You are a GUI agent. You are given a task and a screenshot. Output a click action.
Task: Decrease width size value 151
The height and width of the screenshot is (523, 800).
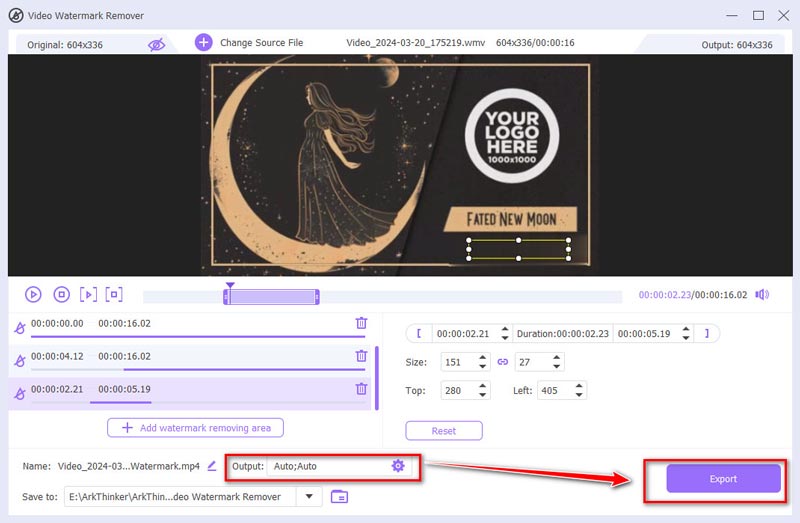tap(482, 366)
